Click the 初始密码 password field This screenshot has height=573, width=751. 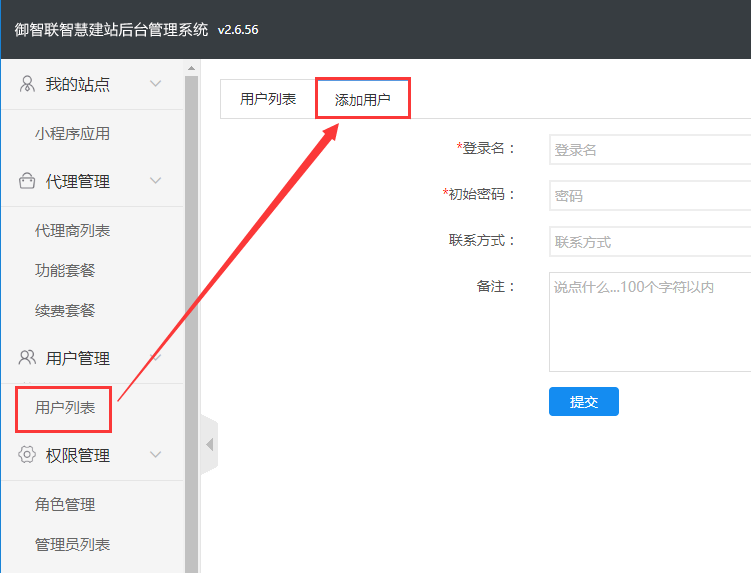650,195
